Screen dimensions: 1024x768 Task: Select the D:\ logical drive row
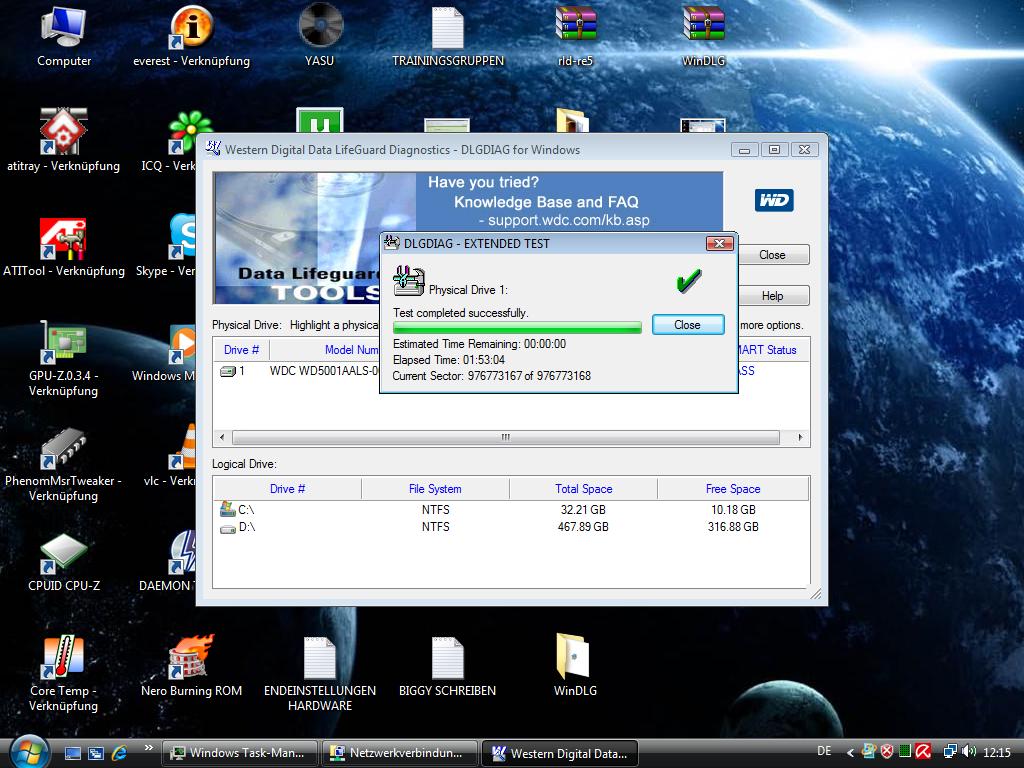(511, 526)
